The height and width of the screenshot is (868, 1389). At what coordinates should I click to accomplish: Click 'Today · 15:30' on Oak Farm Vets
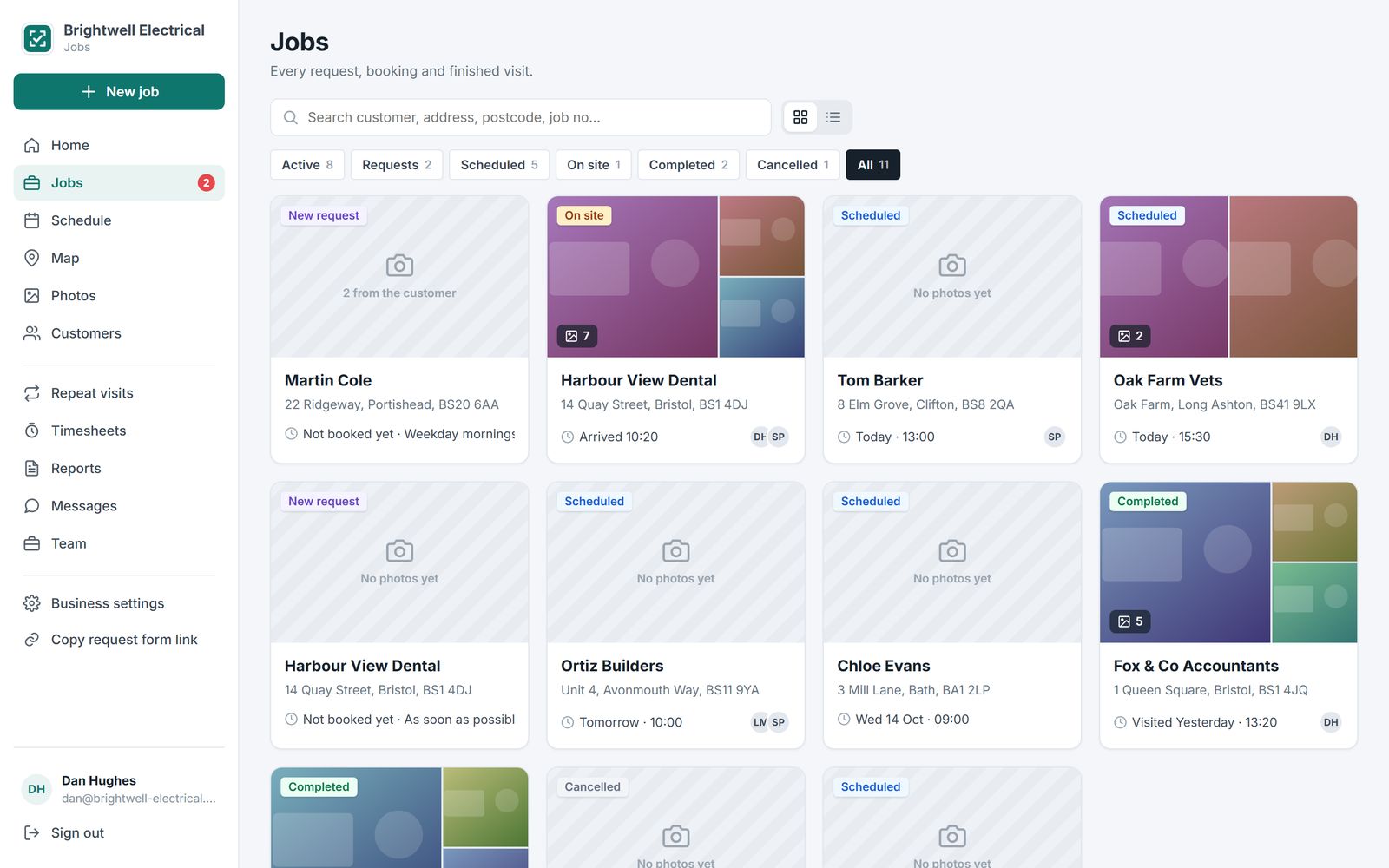pyautogui.click(x=1171, y=437)
